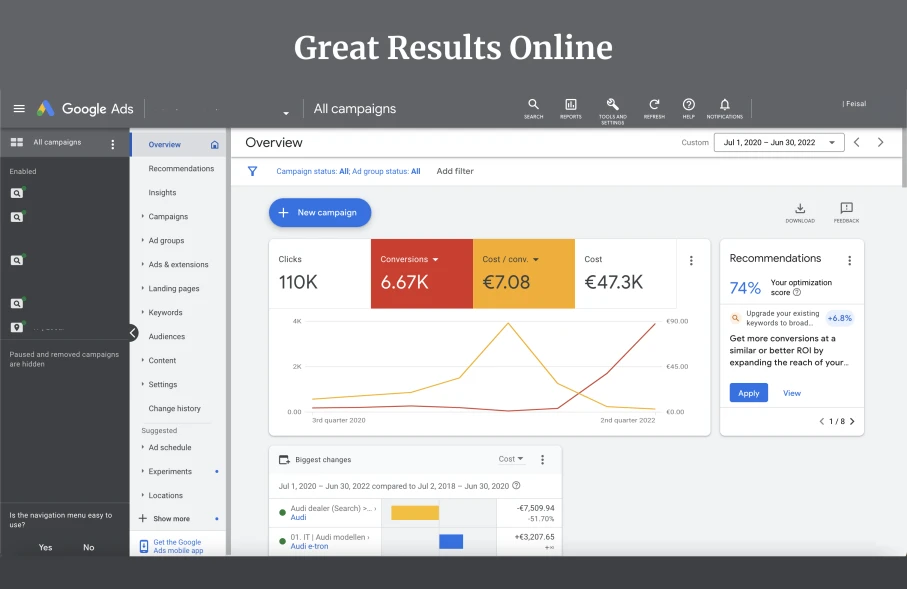This screenshot has width=907, height=589.
Task: Go to next recommendation arrow
Action: [852, 421]
